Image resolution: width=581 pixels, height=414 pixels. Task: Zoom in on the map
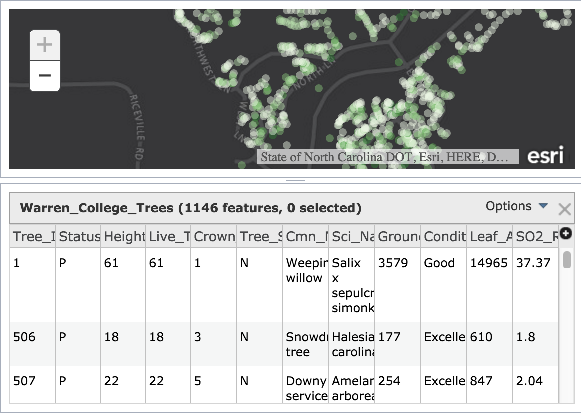pyautogui.click(x=44, y=45)
